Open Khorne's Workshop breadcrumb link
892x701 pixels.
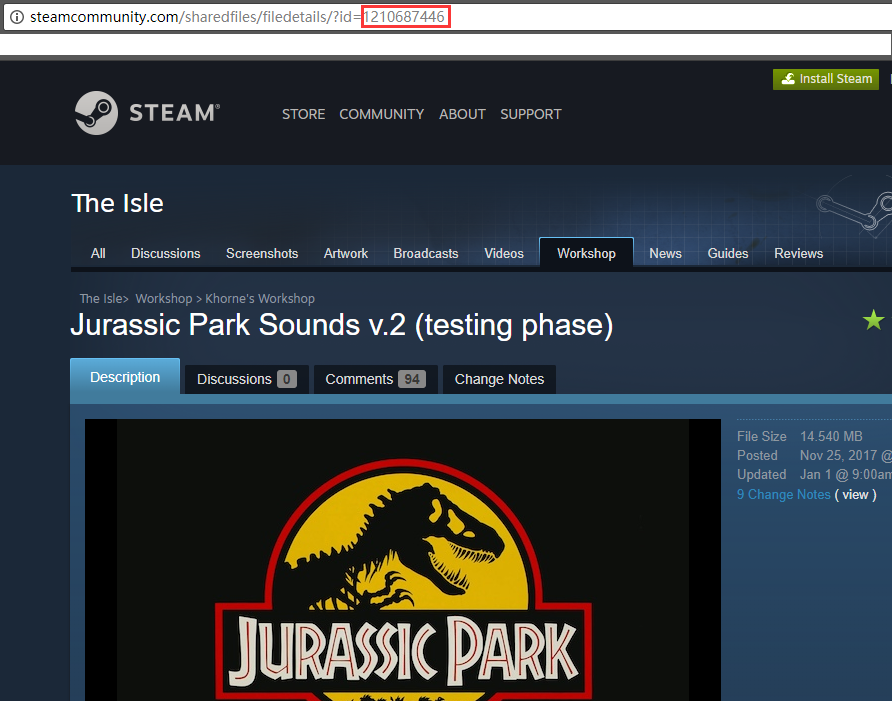tap(260, 299)
